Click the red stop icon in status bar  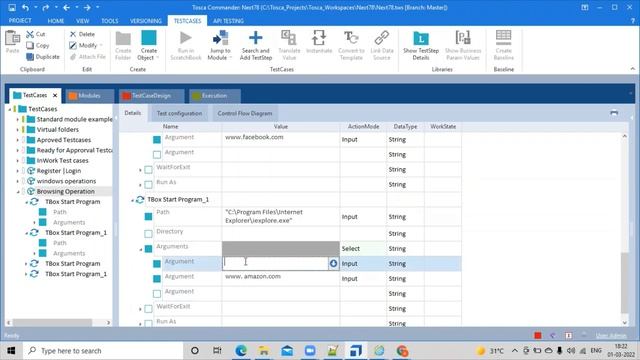(x=538, y=336)
